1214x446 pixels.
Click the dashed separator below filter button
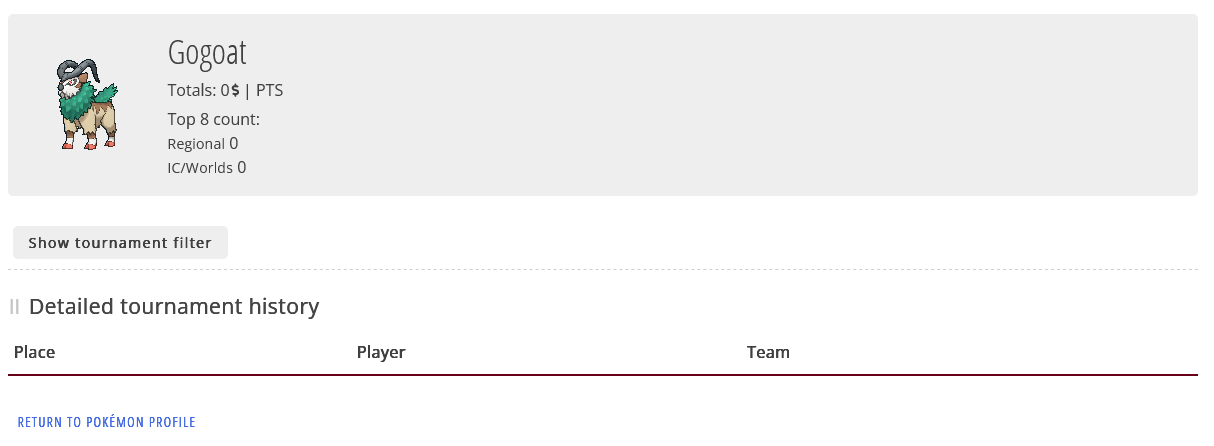coord(603,269)
